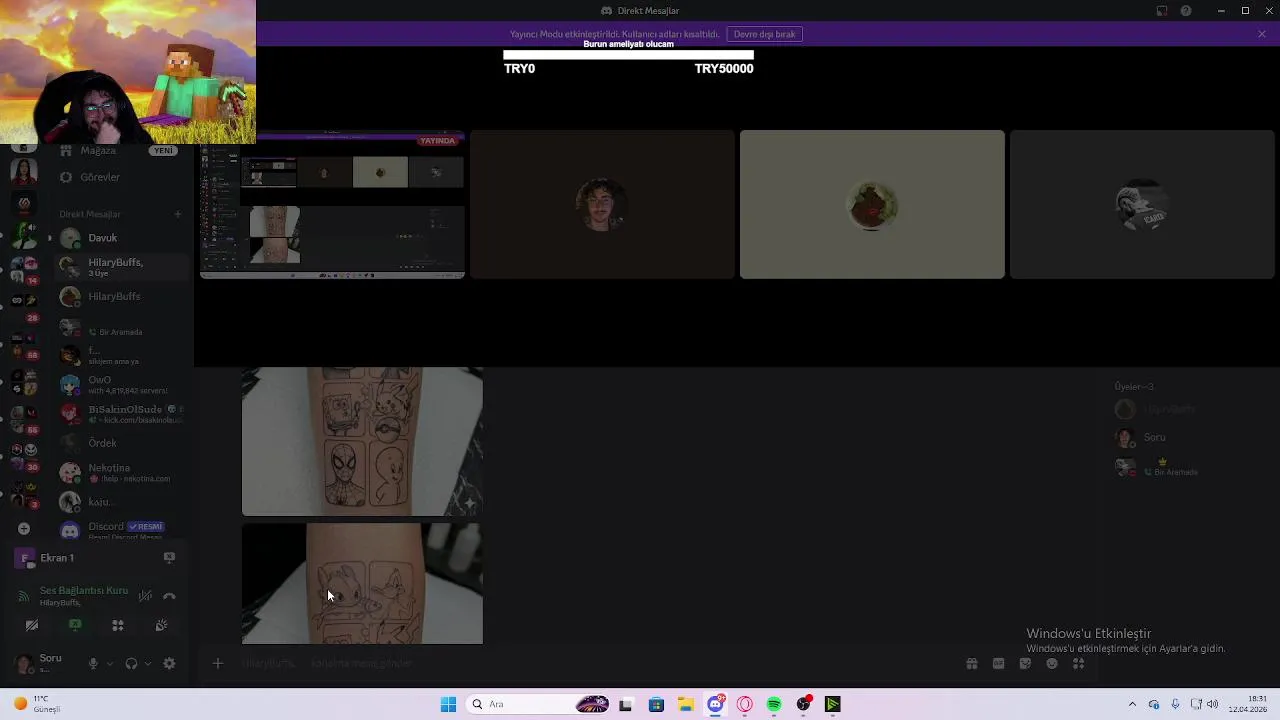The width and height of the screenshot is (1280, 720).
Task: Open the weather widget showing 11°C
Action: pos(37,704)
